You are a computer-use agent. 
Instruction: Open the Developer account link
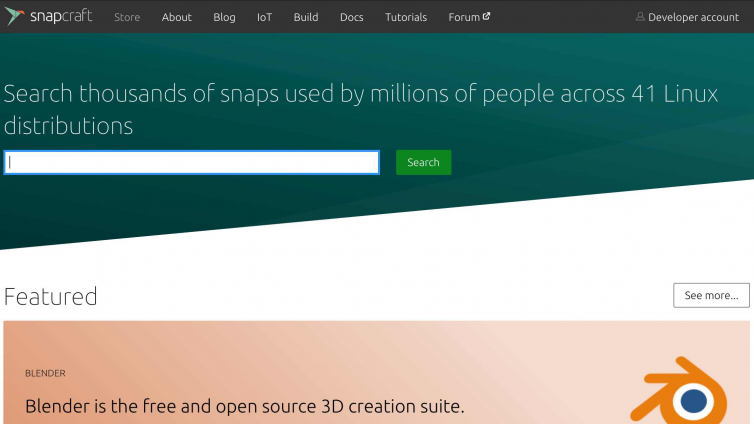tap(693, 17)
